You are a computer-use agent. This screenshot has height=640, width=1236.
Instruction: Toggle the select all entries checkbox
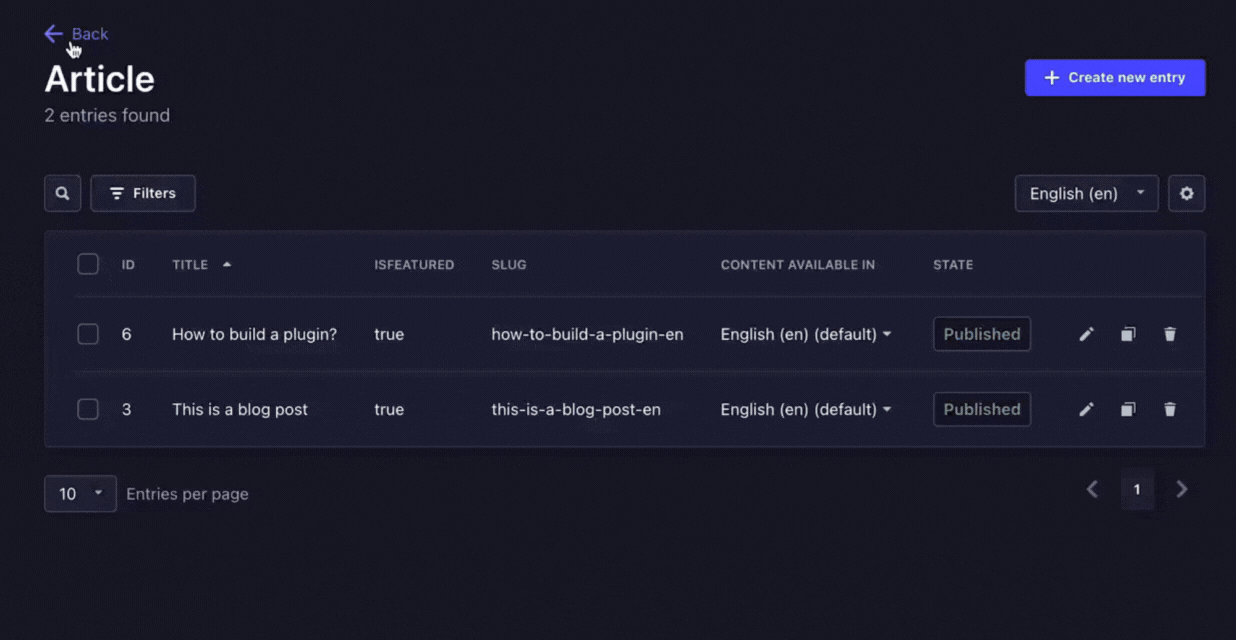click(88, 264)
